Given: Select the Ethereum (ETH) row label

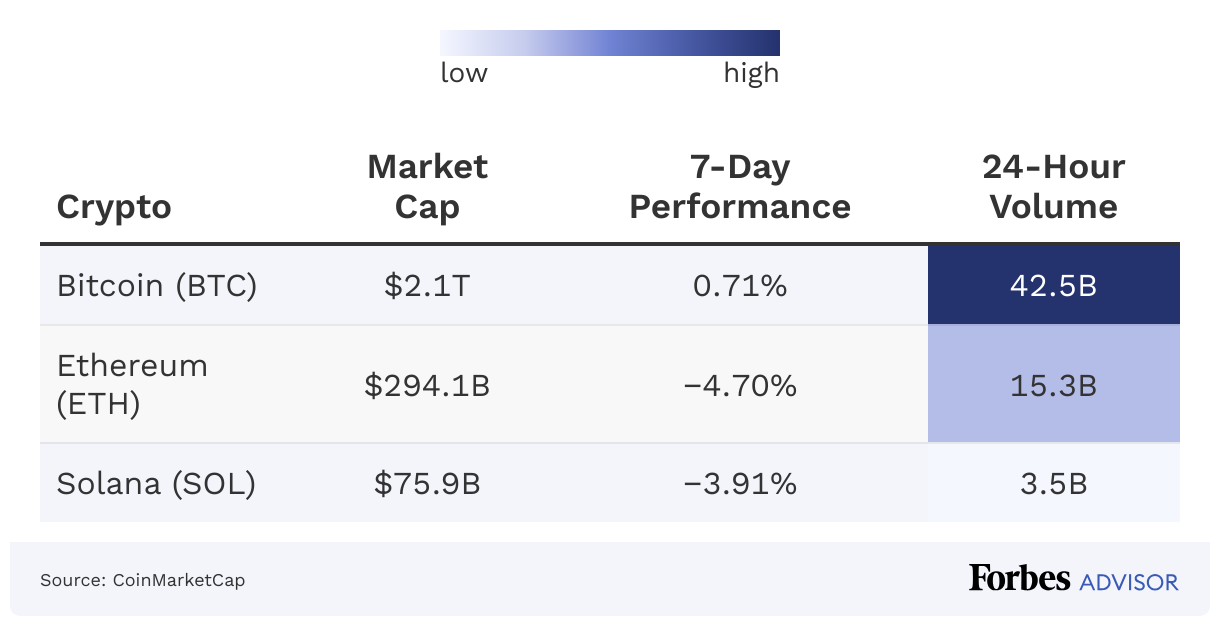Looking at the screenshot, I should coord(132,384).
